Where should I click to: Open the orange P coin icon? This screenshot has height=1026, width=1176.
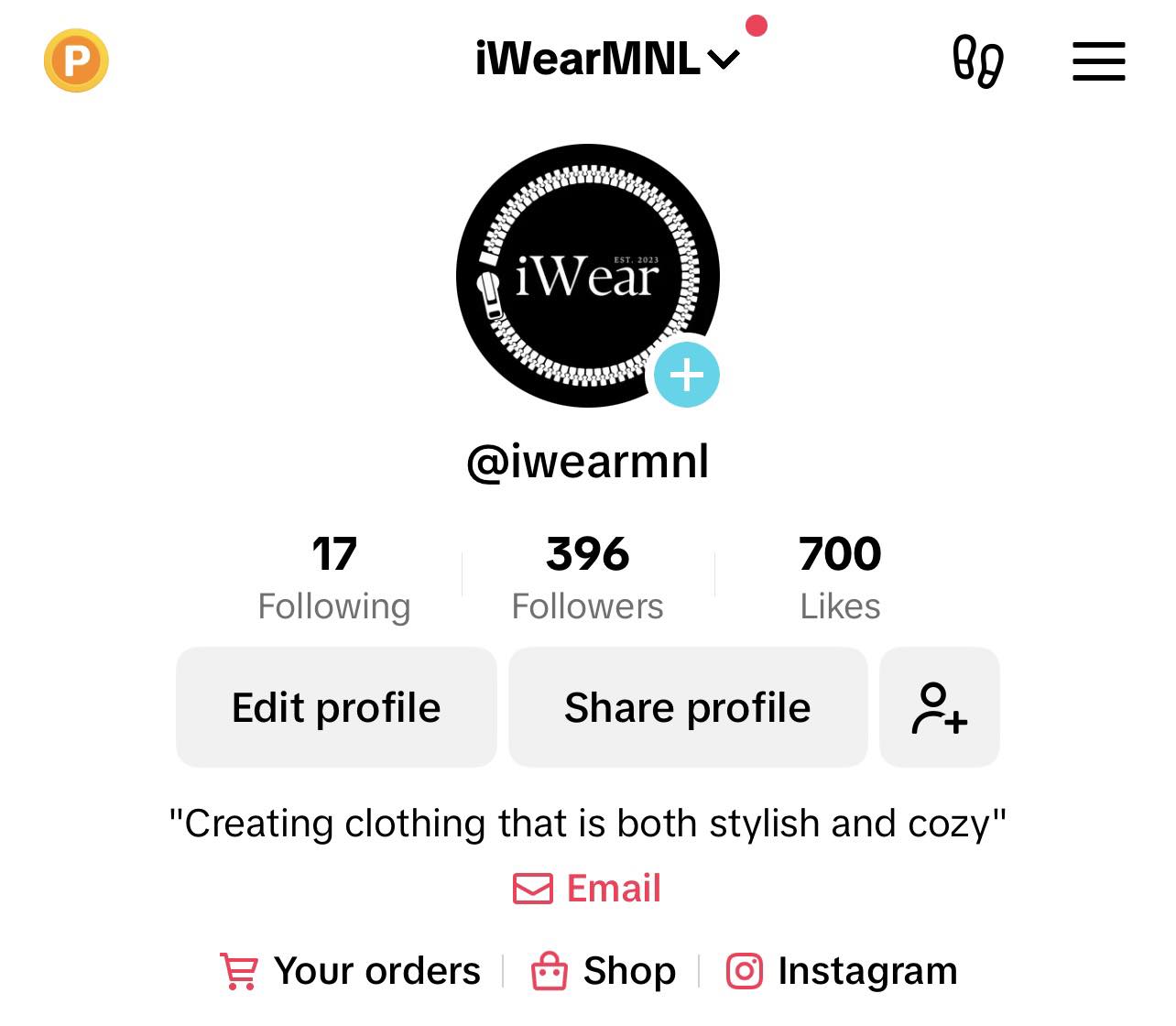click(x=76, y=60)
